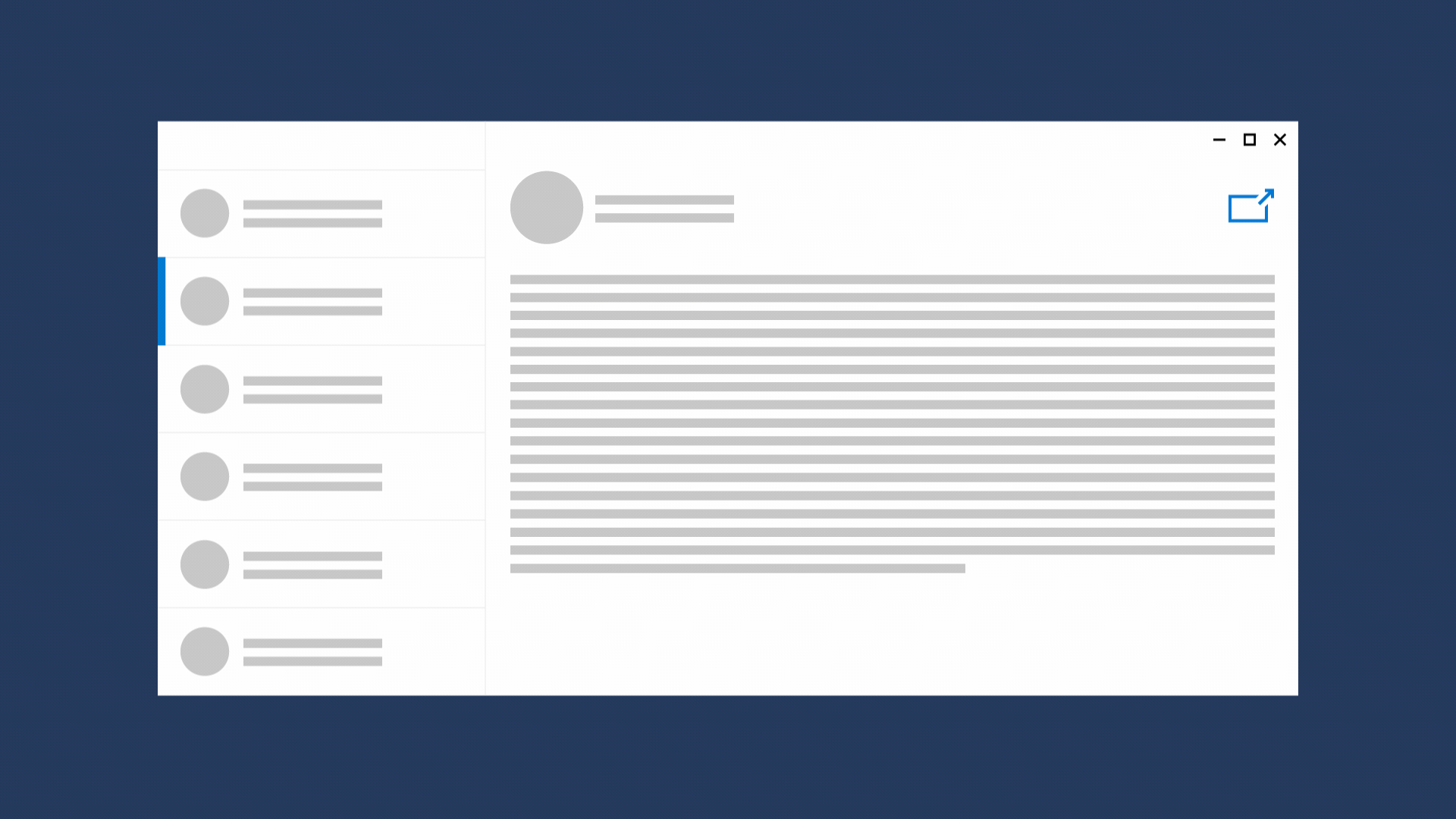1456x819 pixels.
Task: Click the close window button
Action: pos(1280,139)
